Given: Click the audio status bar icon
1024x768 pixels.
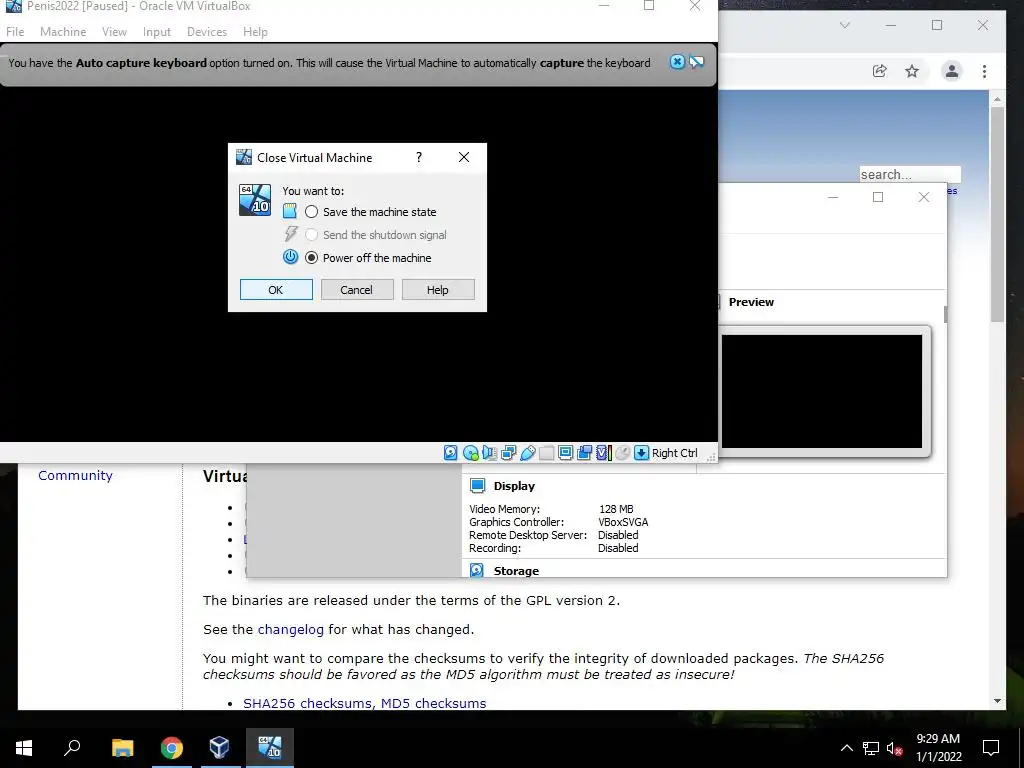Looking at the screenshot, I should point(489,453).
